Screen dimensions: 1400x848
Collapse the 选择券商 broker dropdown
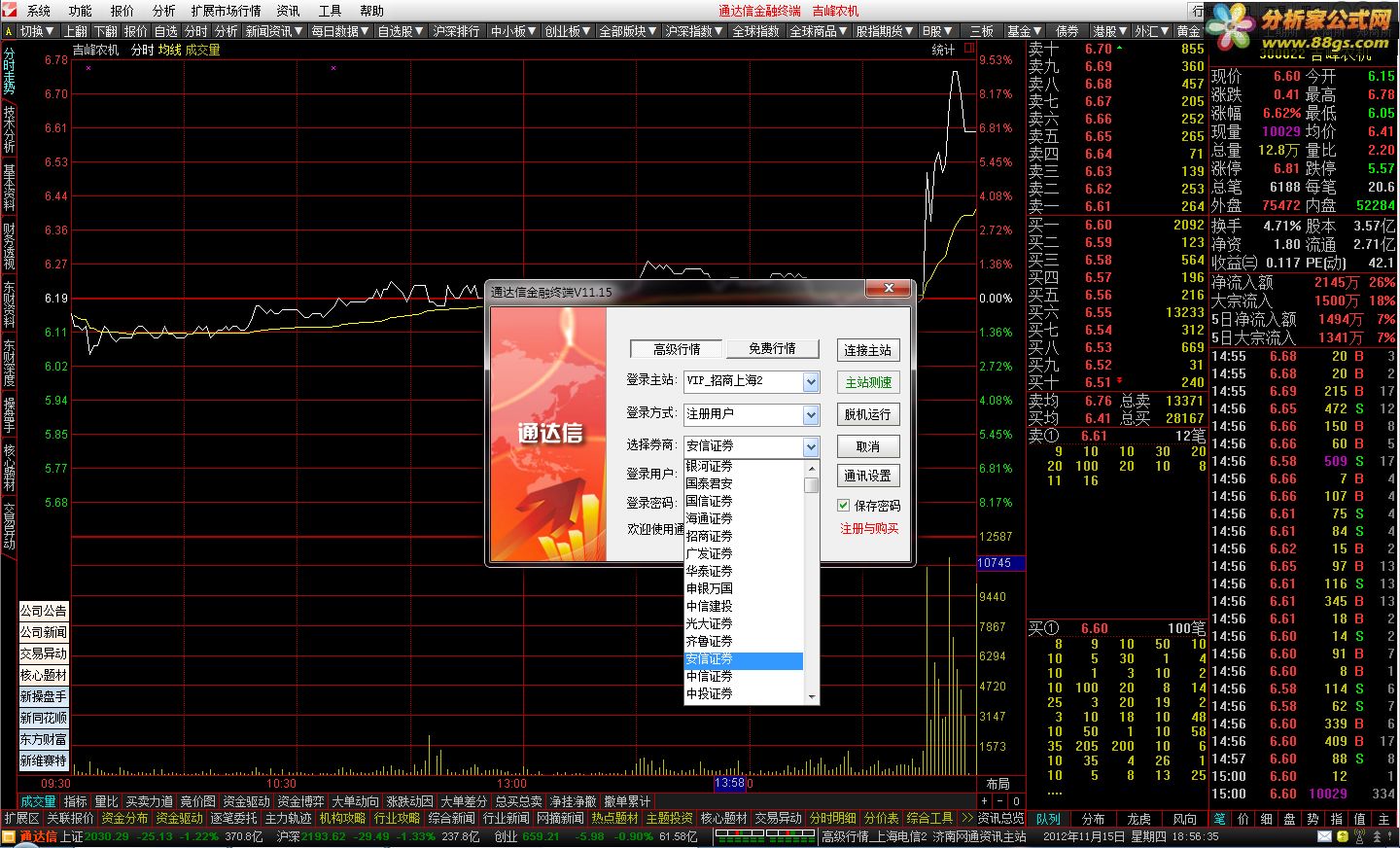point(811,447)
